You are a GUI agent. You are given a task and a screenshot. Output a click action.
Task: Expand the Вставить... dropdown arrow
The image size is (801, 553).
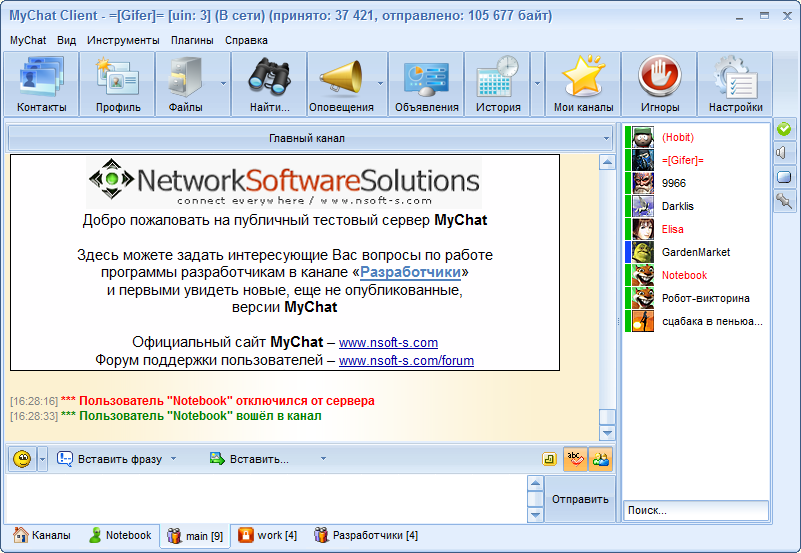pos(323,459)
